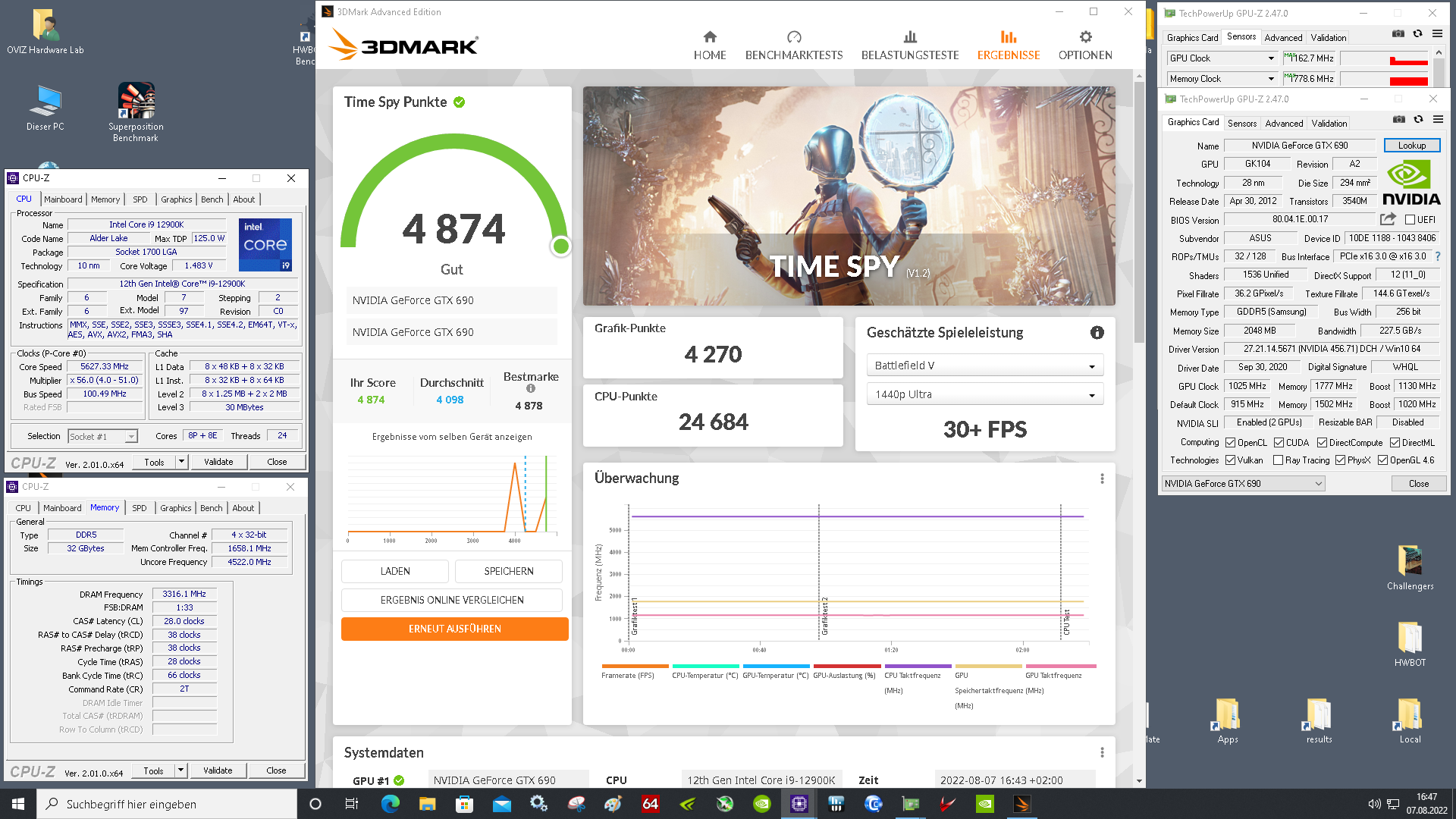
Task: Open BENCHMARKTESTS section in 3DMark
Action: pos(793,45)
